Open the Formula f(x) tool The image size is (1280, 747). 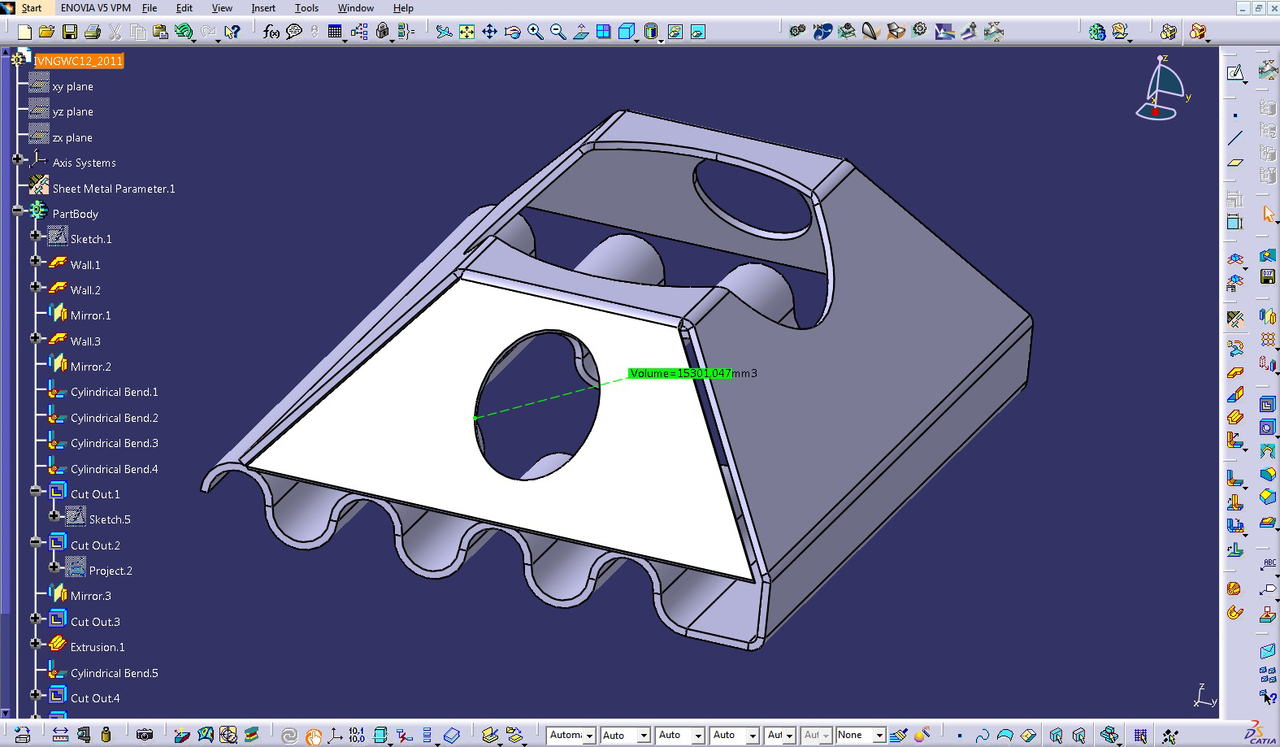pos(271,32)
